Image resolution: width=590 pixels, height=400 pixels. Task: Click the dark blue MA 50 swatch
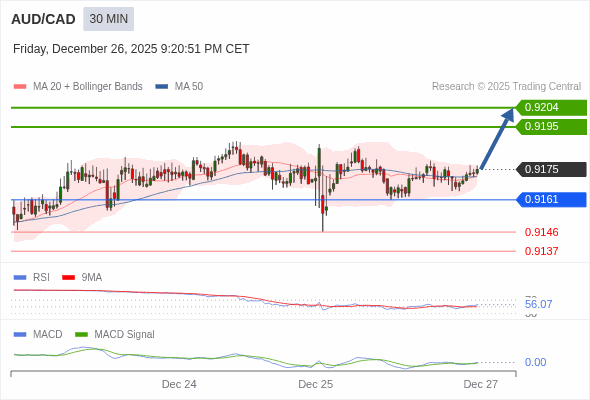tap(162, 87)
